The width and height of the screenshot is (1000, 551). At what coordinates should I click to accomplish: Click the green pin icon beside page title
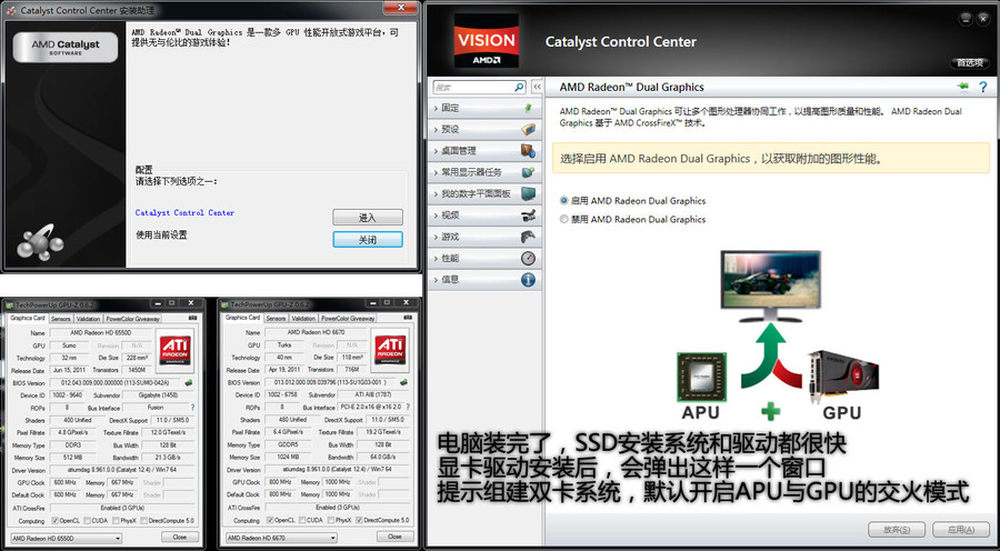(x=962, y=86)
